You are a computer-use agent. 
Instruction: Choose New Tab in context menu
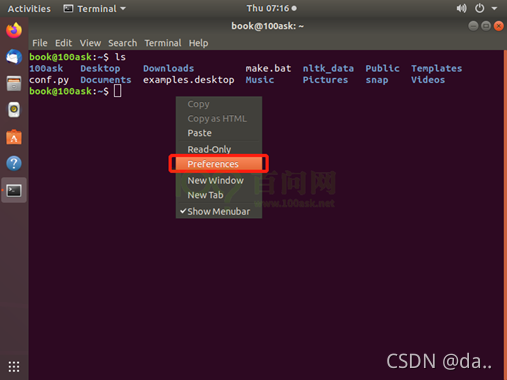219,195
